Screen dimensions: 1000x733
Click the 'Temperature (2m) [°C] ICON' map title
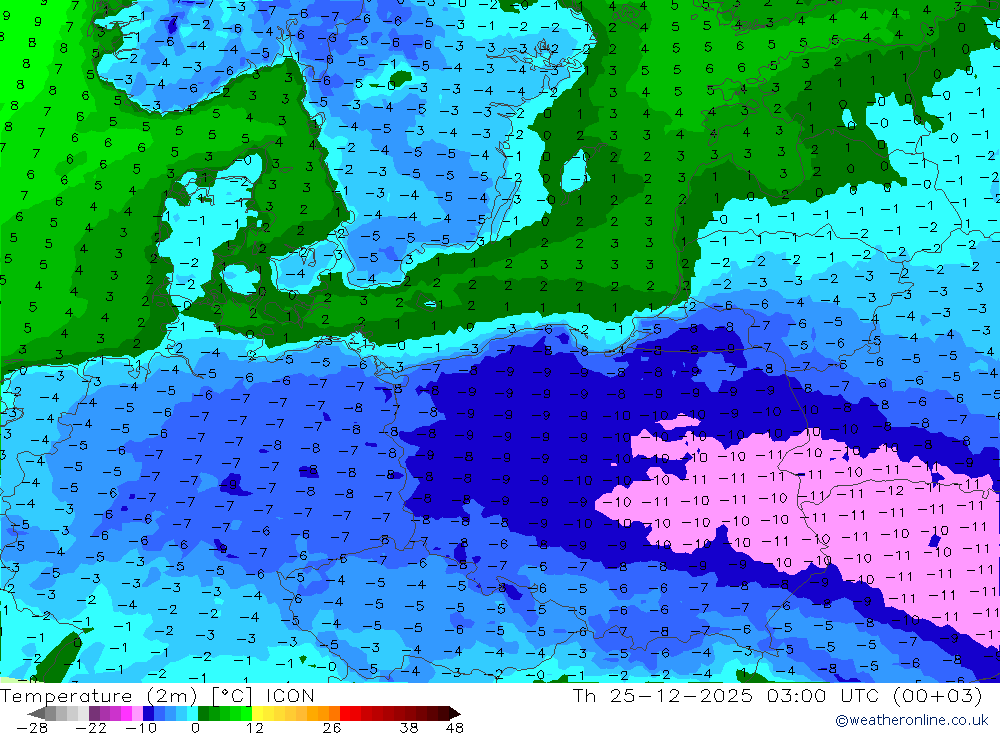click(x=157, y=695)
